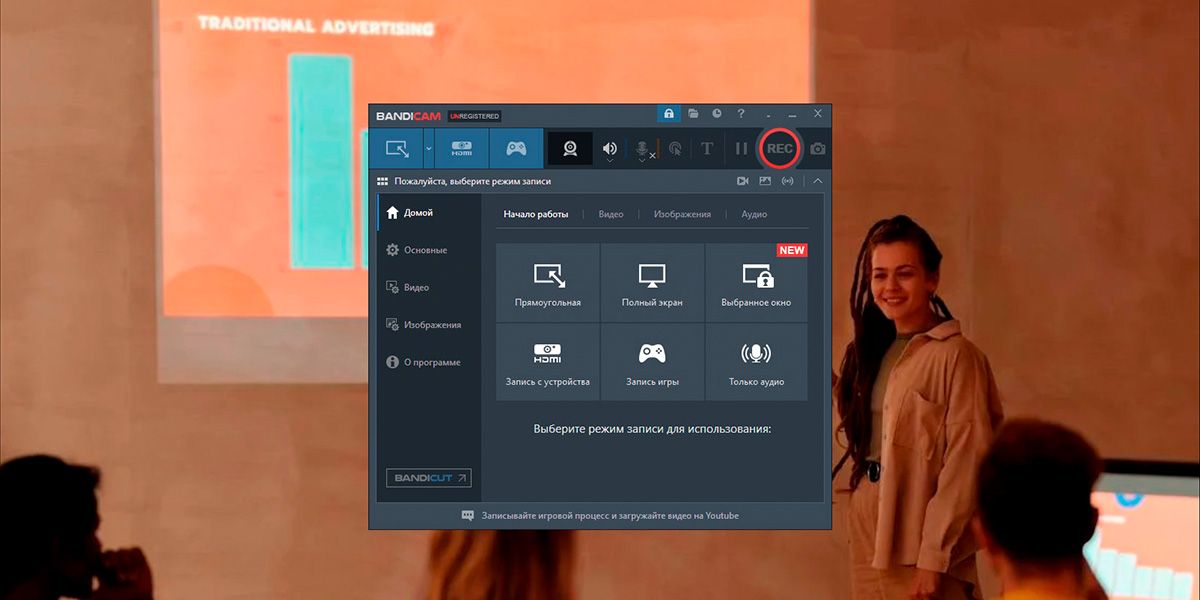Disable the microphone with the crossed mic icon
Image resolution: width=1200 pixels, height=600 pixels.
point(641,148)
